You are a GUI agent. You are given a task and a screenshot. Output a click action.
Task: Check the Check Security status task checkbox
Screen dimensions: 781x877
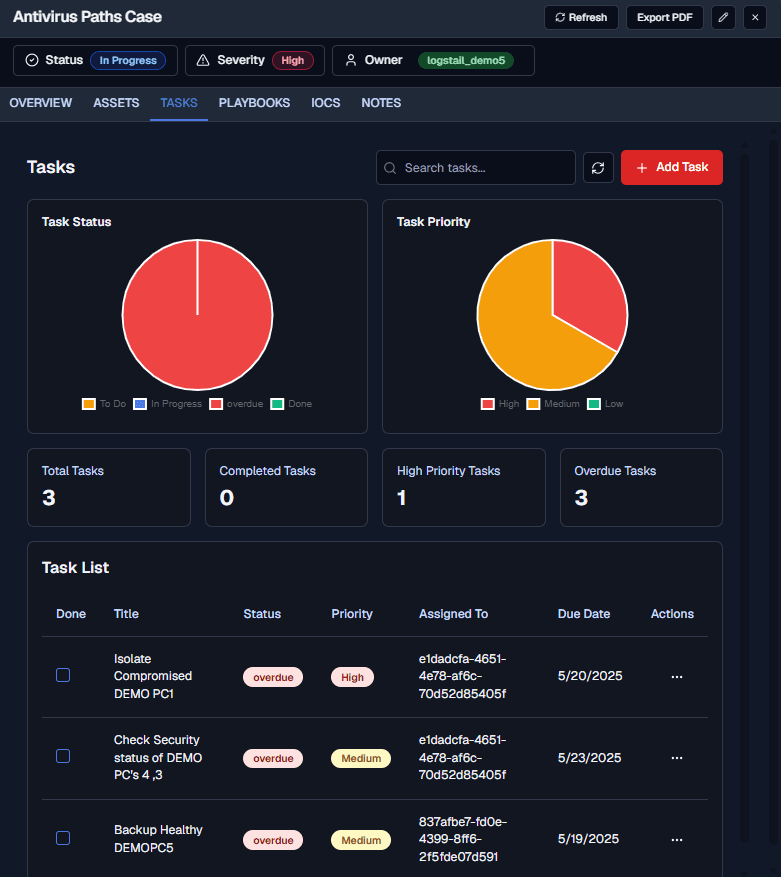(x=63, y=756)
